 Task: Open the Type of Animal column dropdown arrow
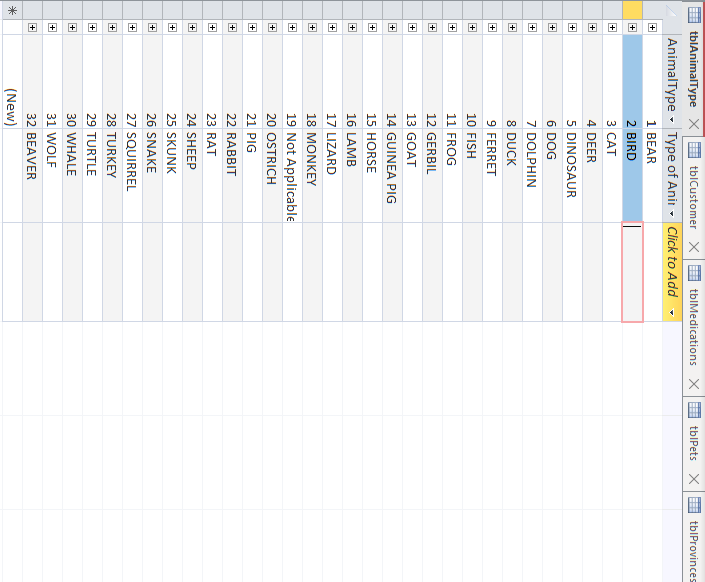coord(672,214)
